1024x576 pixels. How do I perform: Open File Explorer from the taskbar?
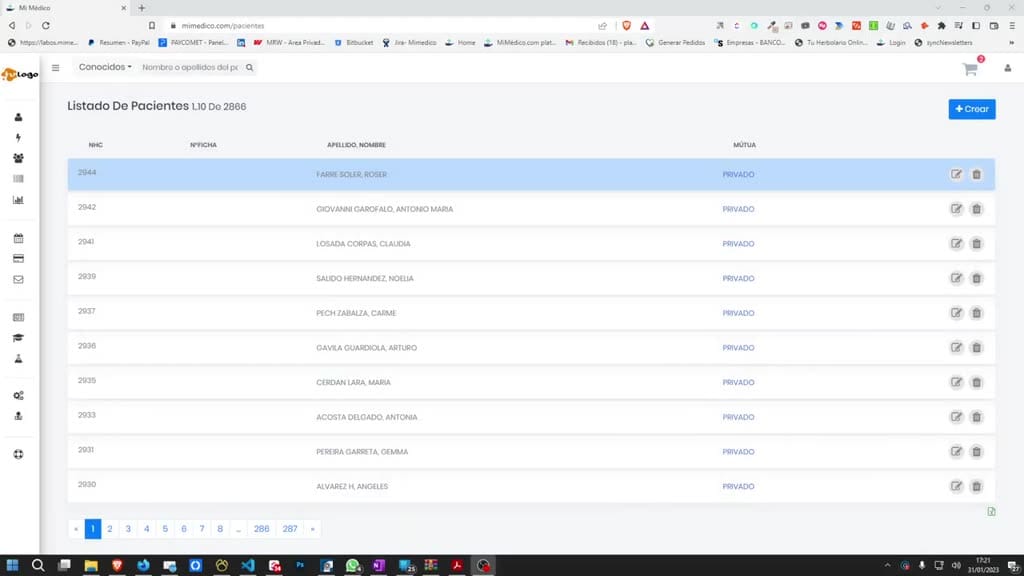click(91, 565)
